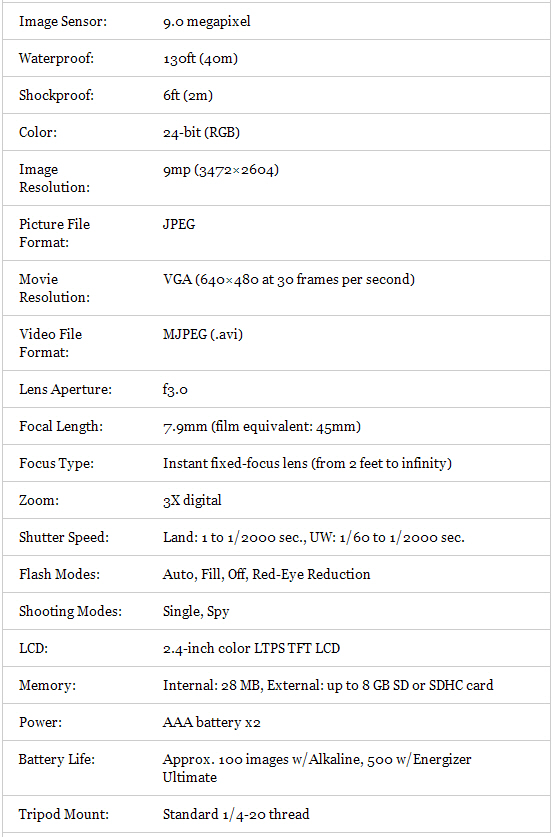Click the Lens Aperture f3.0 value
554x837 pixels.
pos(175,390)
